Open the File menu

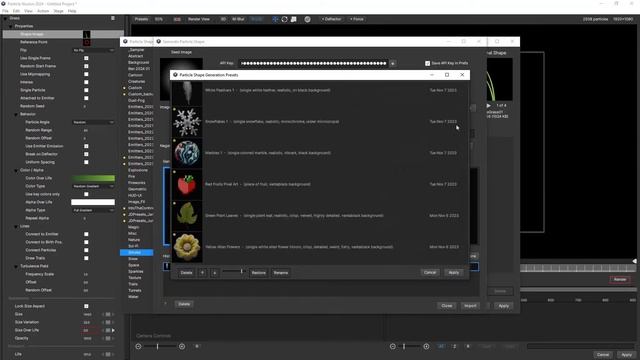pyautogui.click(x=5, y=11)
